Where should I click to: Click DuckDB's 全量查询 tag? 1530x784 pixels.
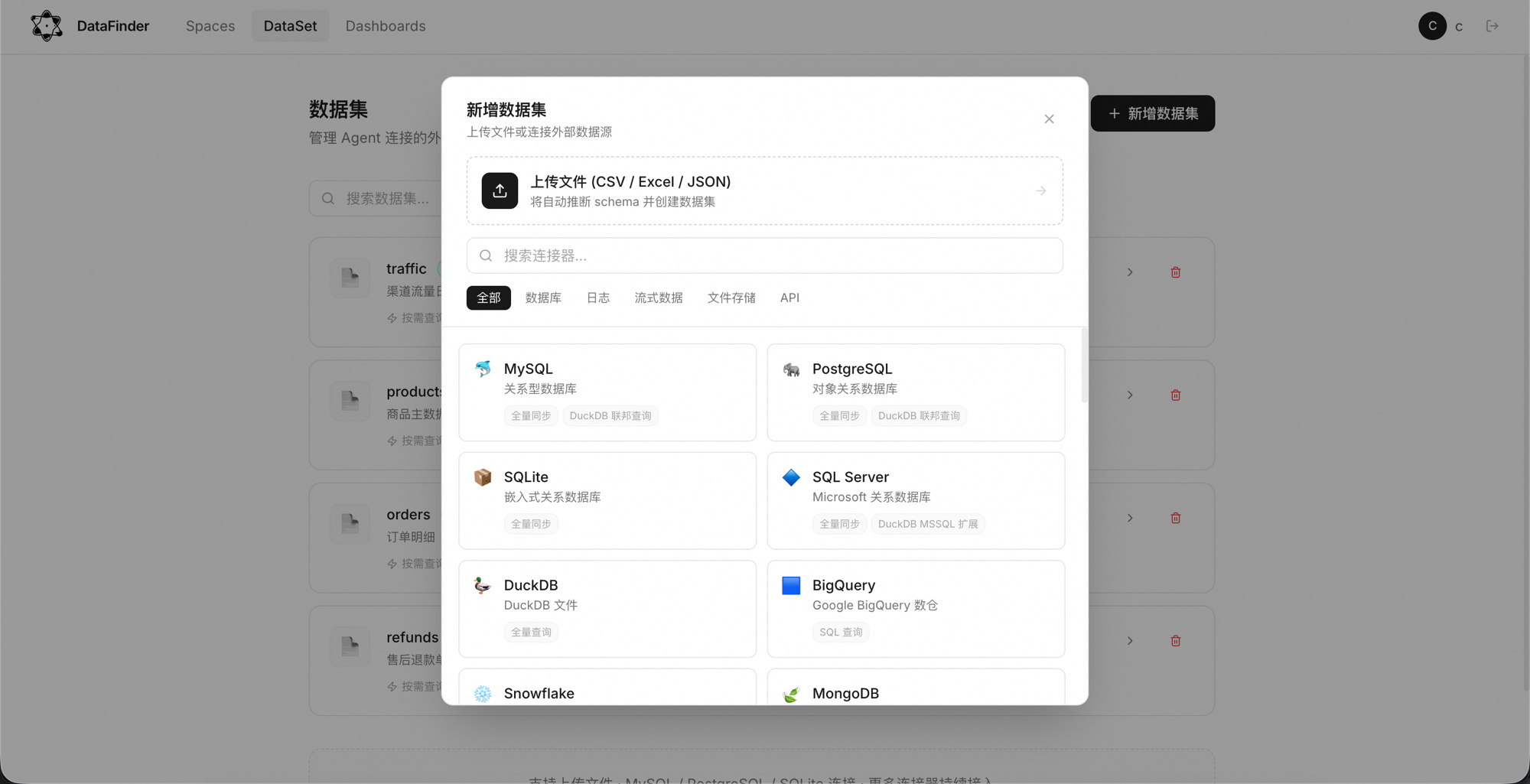pyautogui.click(x=531, y=633)
